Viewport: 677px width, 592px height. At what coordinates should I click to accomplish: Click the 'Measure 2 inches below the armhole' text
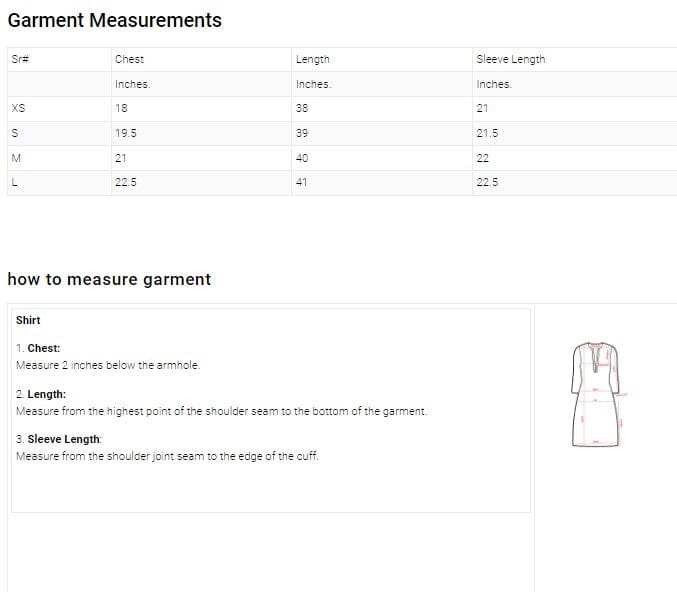click(x=108, y=365)
